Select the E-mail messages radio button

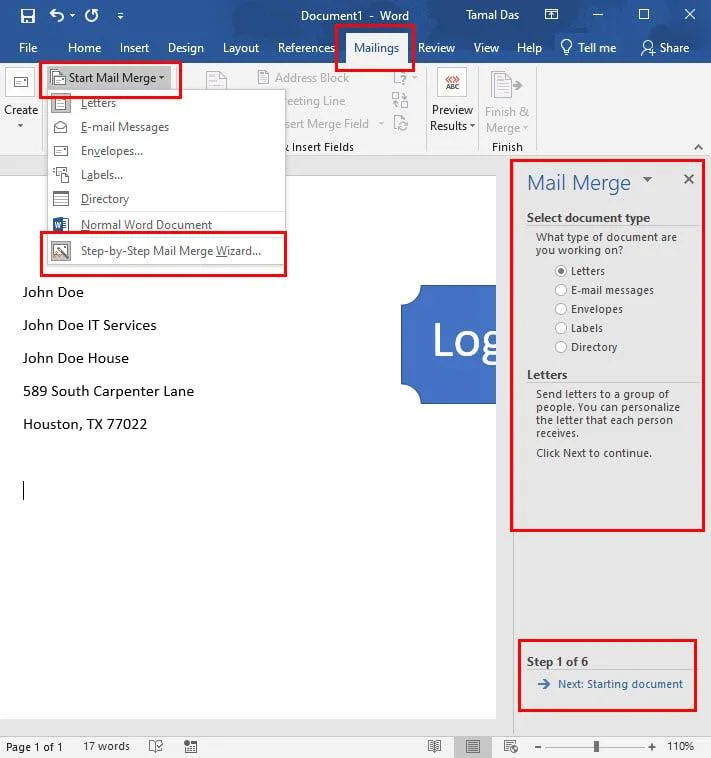click(x=561, y=290)
